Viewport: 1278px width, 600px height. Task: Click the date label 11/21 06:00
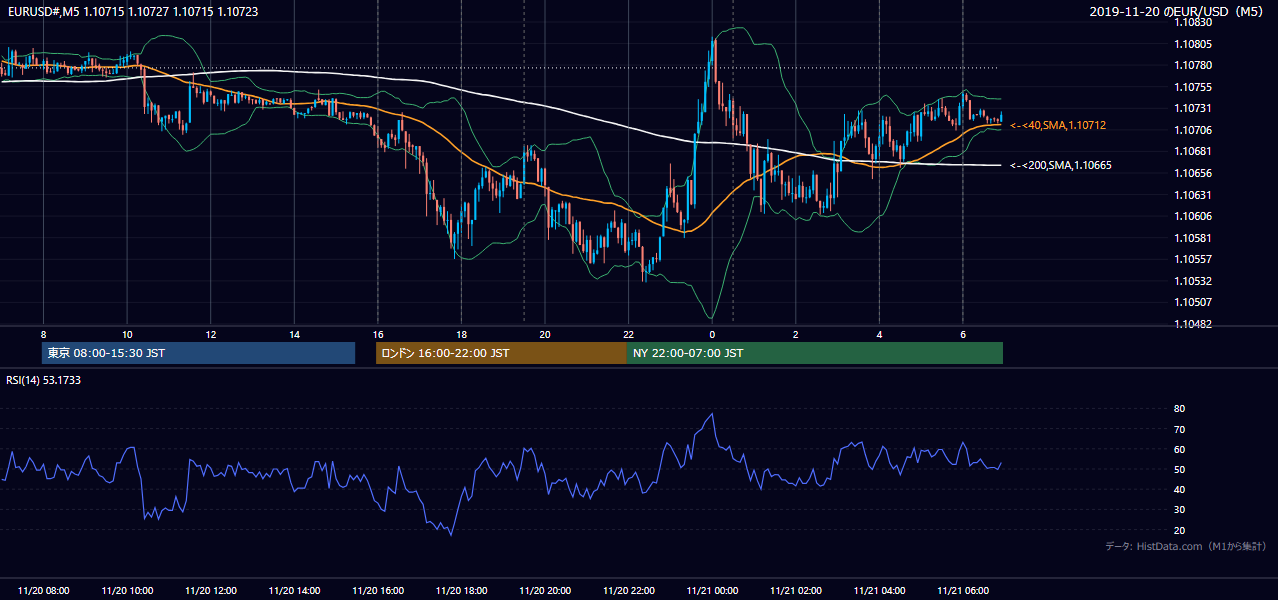962,591
